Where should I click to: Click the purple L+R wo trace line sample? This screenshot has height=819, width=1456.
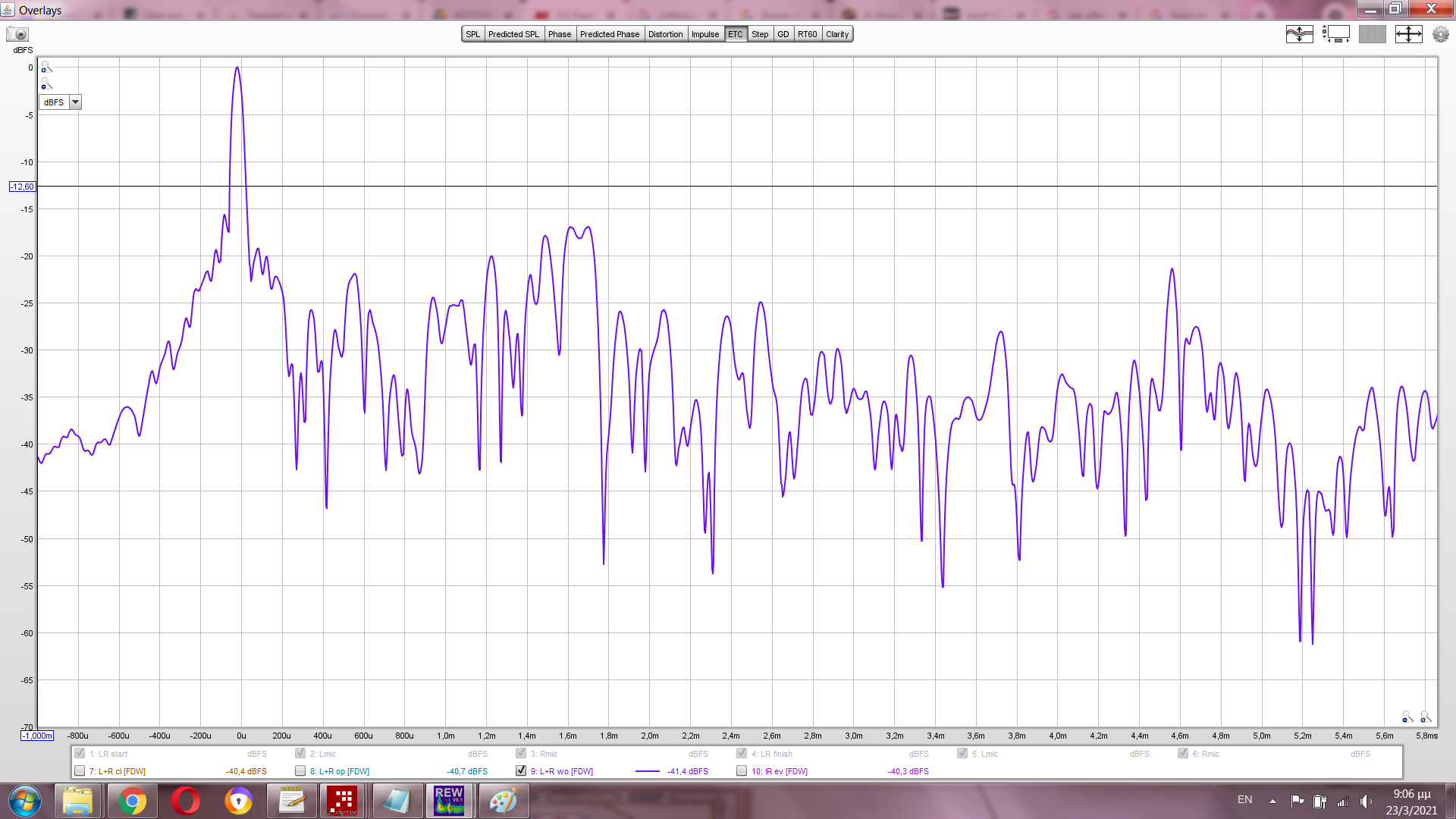pyautogui.click(x=647, y=771)
